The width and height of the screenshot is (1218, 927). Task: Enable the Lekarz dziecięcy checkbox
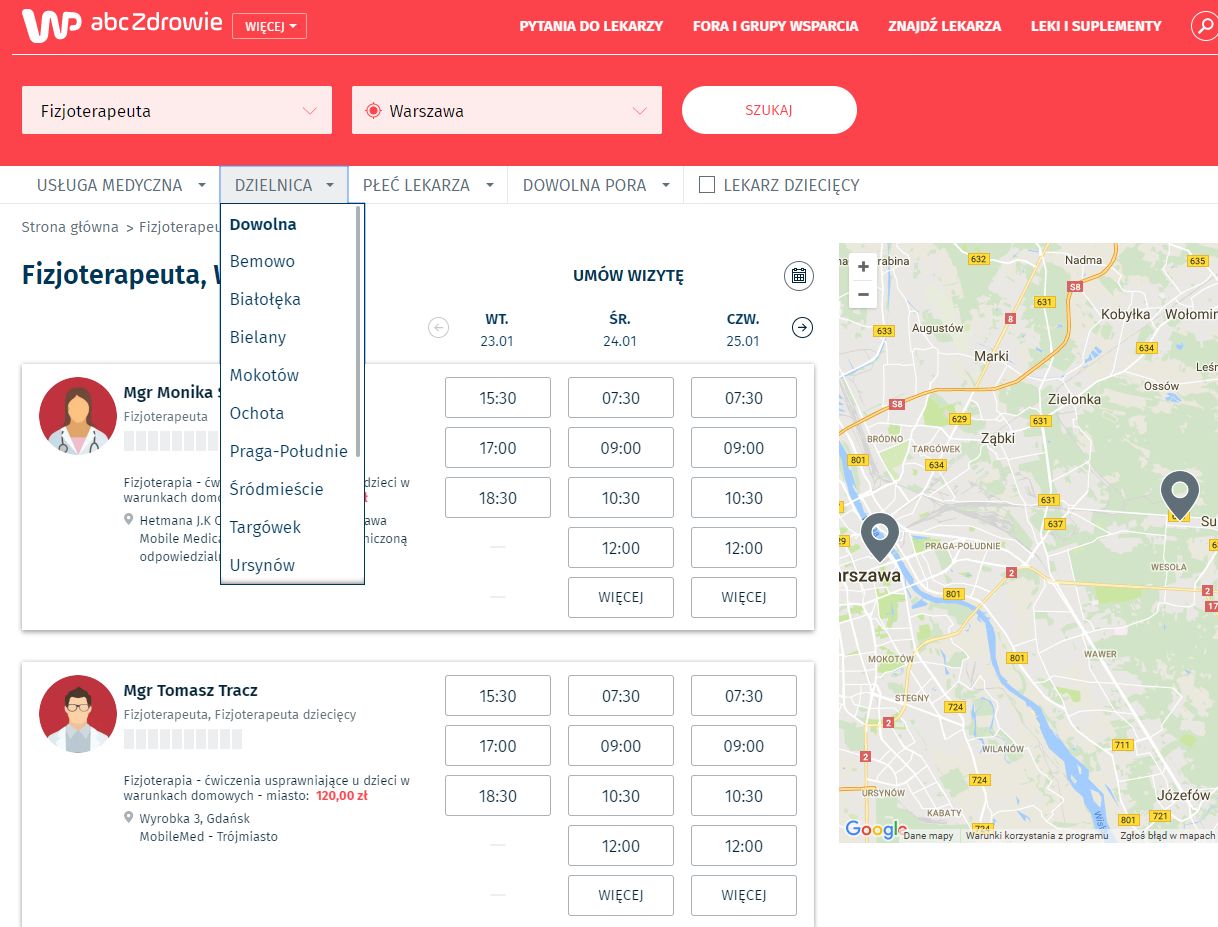pos(707,185)
